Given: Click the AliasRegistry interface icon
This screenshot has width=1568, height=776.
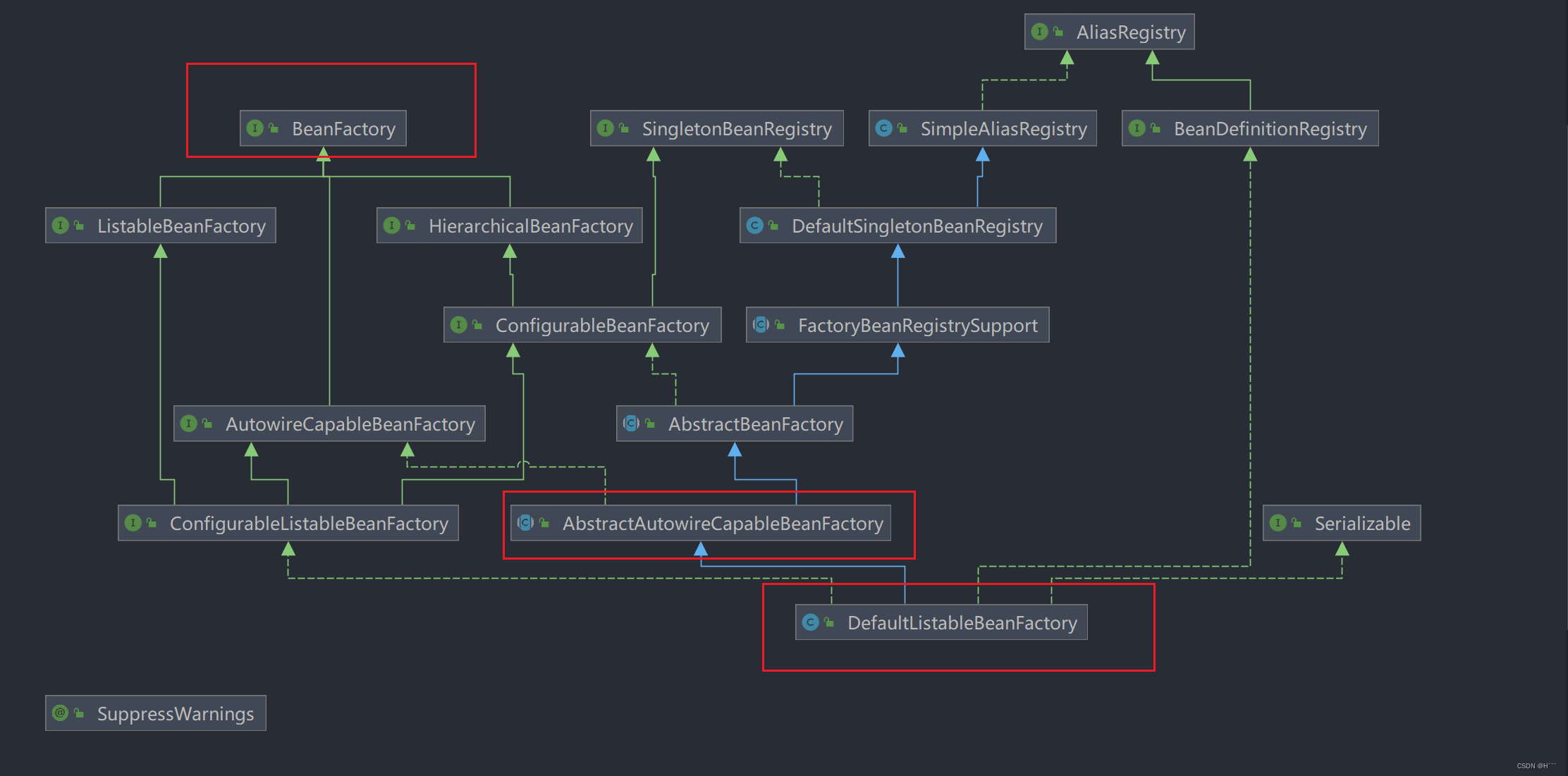Looking at the screenshot, I should tap(1040, 32).
